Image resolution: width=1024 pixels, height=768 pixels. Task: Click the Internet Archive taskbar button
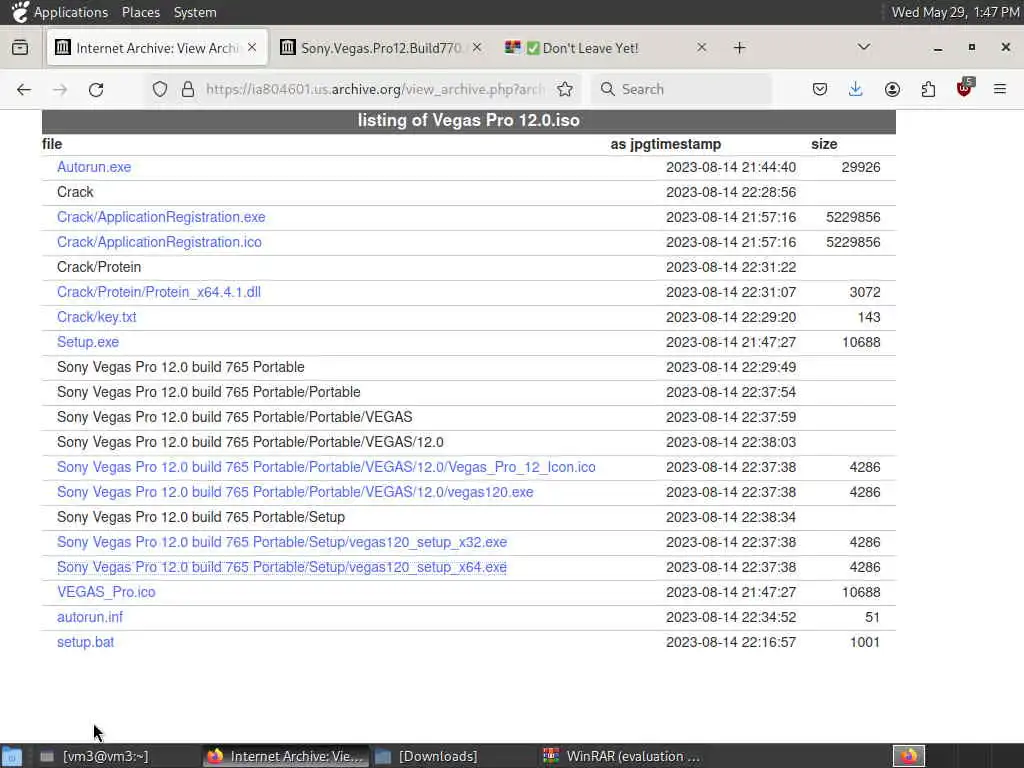285,756
